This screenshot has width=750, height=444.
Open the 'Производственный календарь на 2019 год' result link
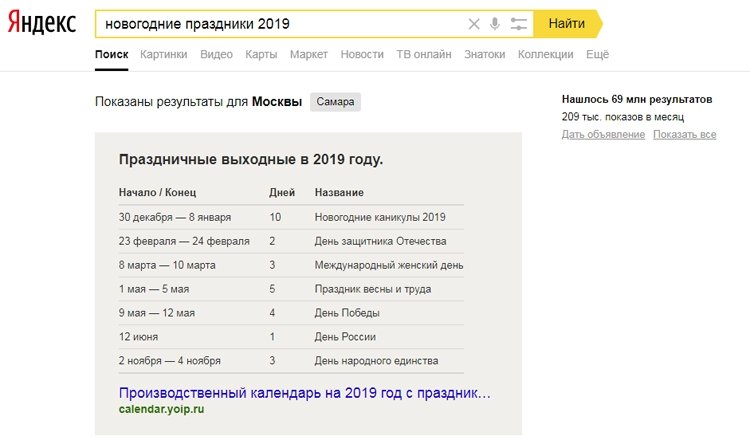(305, 393)
